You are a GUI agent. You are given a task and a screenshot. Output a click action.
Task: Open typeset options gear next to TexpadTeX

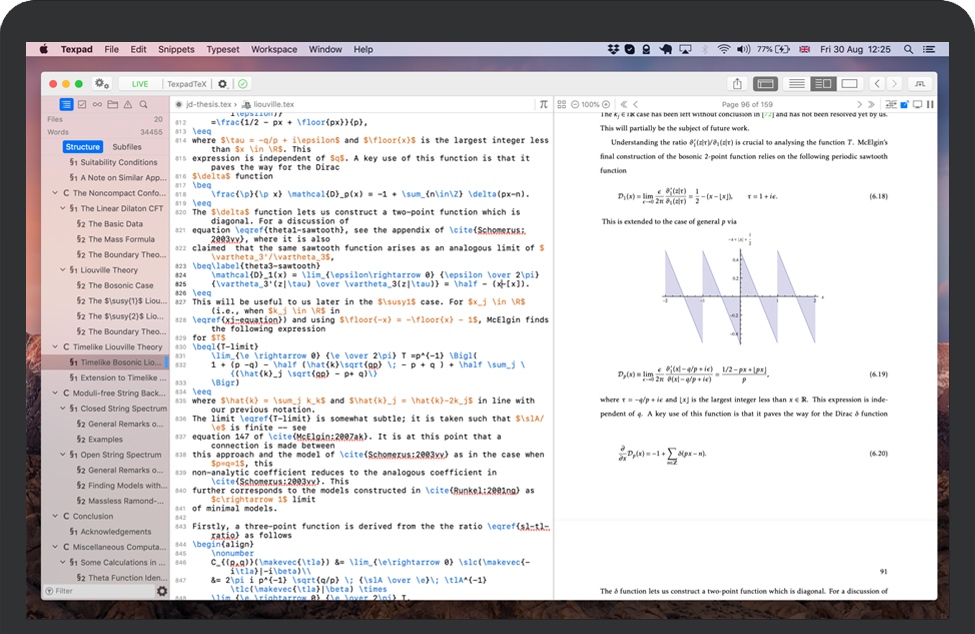223,84
